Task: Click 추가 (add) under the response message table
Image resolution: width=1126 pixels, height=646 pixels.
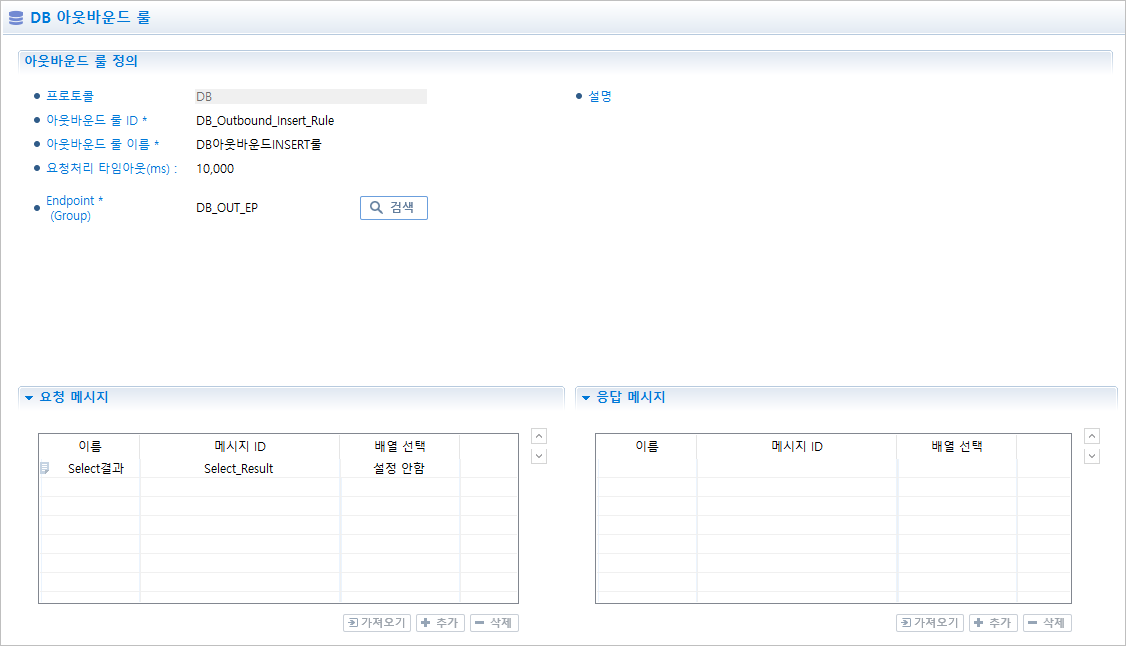Action: (x=993, y=623)
